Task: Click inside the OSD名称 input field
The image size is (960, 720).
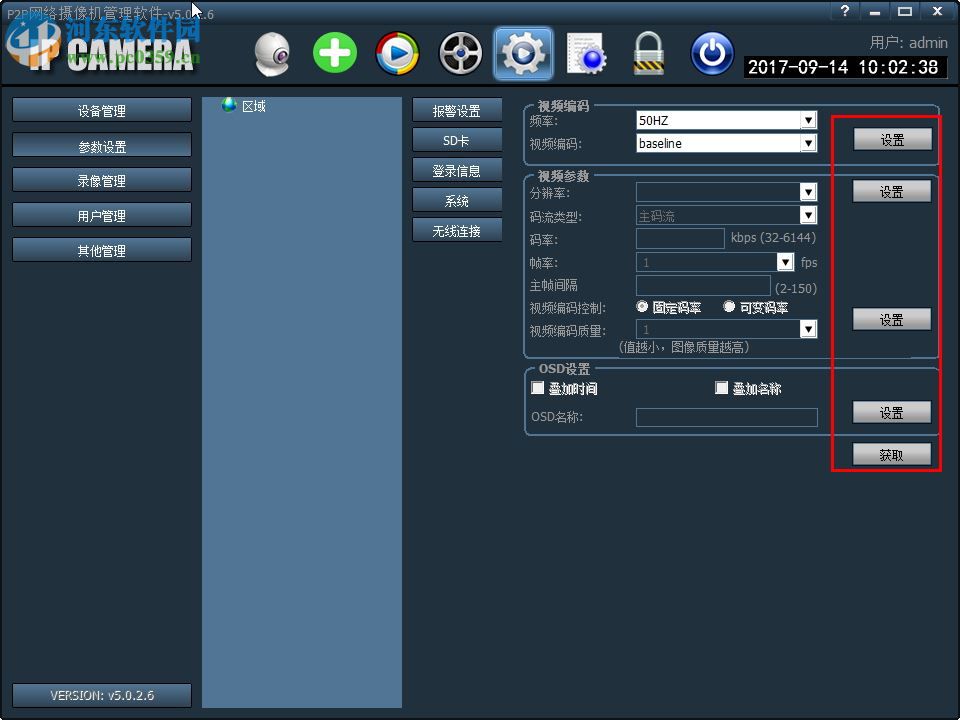Action: pyautogui.click(x=727, y=417)
